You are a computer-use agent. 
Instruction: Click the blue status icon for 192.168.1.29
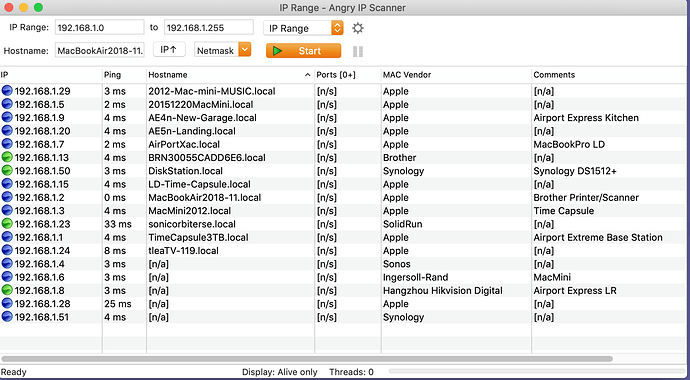pos(7,91)
